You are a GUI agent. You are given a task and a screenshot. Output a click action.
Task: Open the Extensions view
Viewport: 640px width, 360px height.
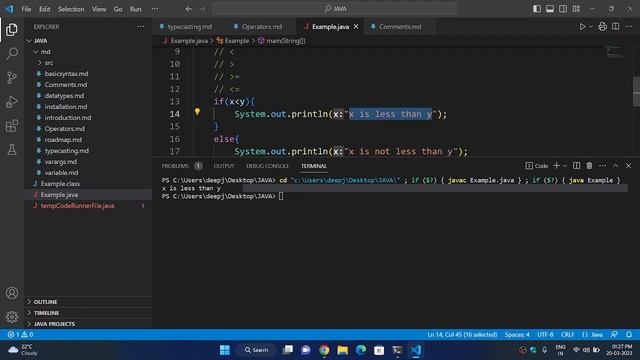coord(12,126)
